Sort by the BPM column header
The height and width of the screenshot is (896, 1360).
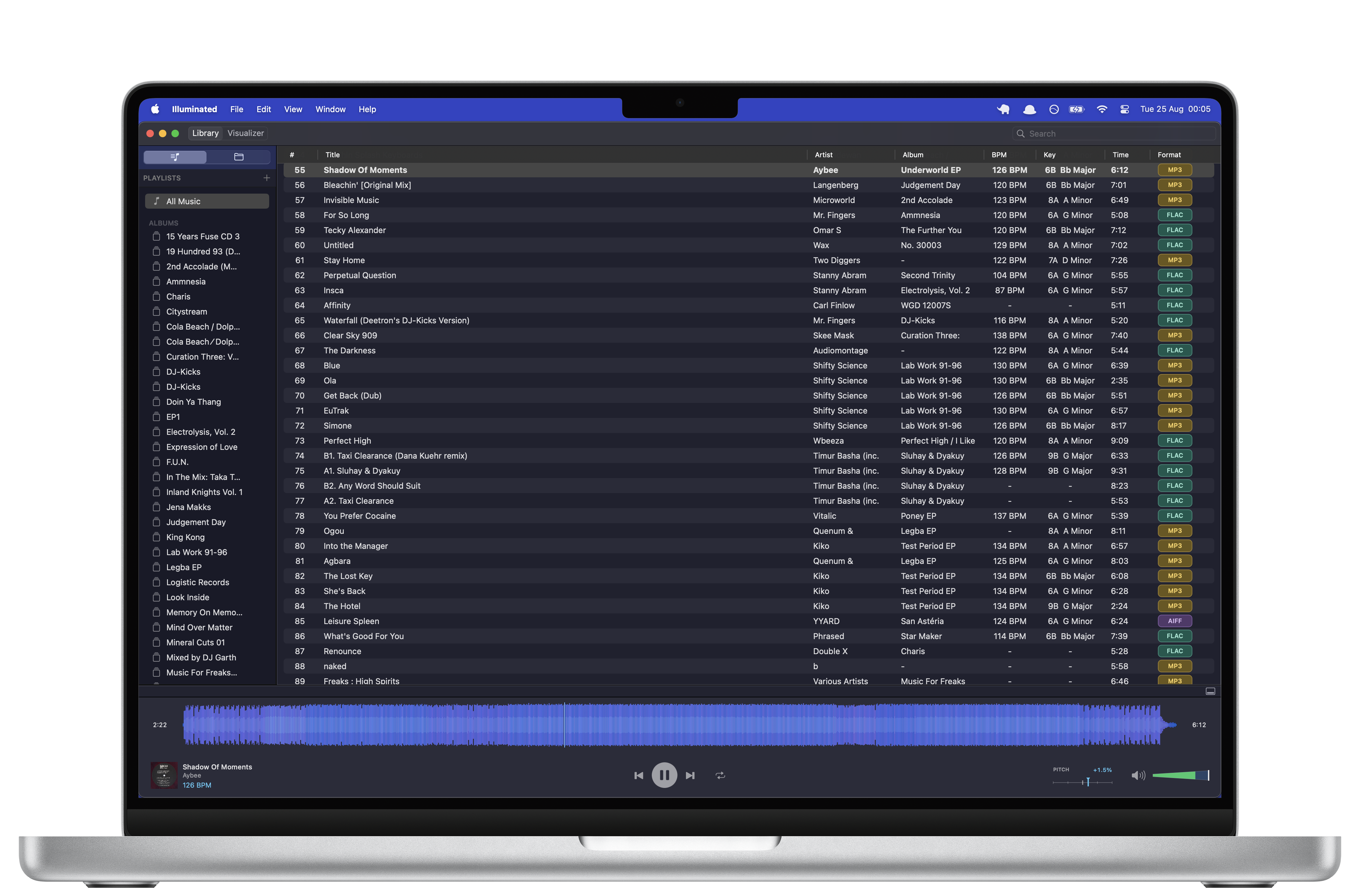click(x=999, y=155)
